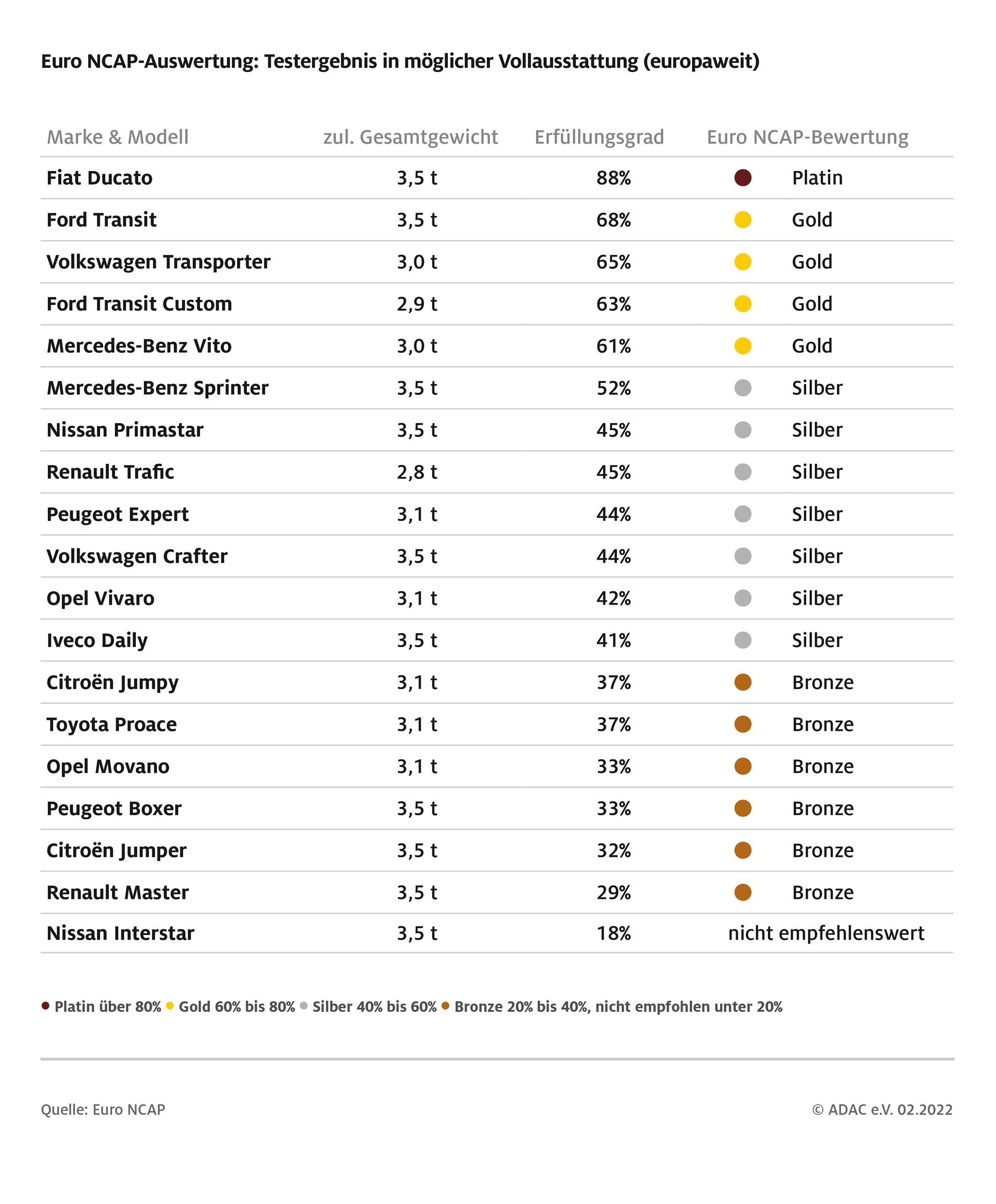Click the Euro NCAP-Bewertung column header

807,137
